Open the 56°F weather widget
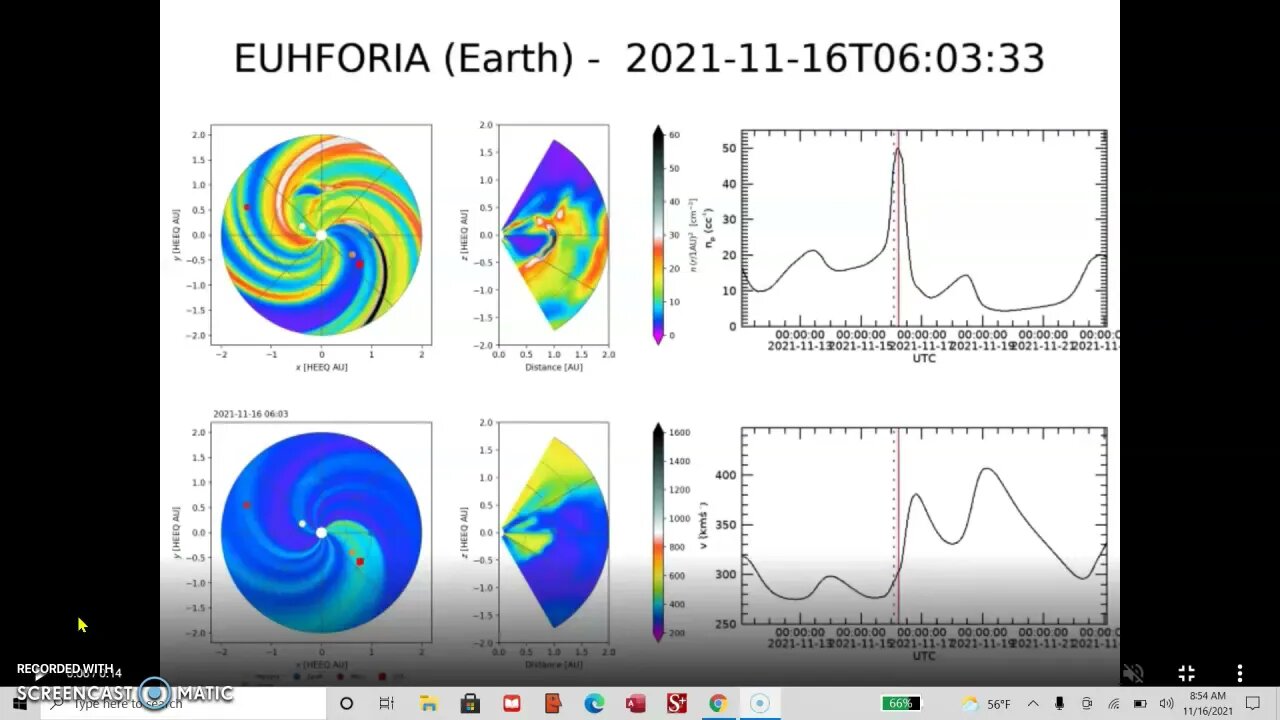This screenshot has height=720, width=1280. pyautogui.click(x=986, y=704)
